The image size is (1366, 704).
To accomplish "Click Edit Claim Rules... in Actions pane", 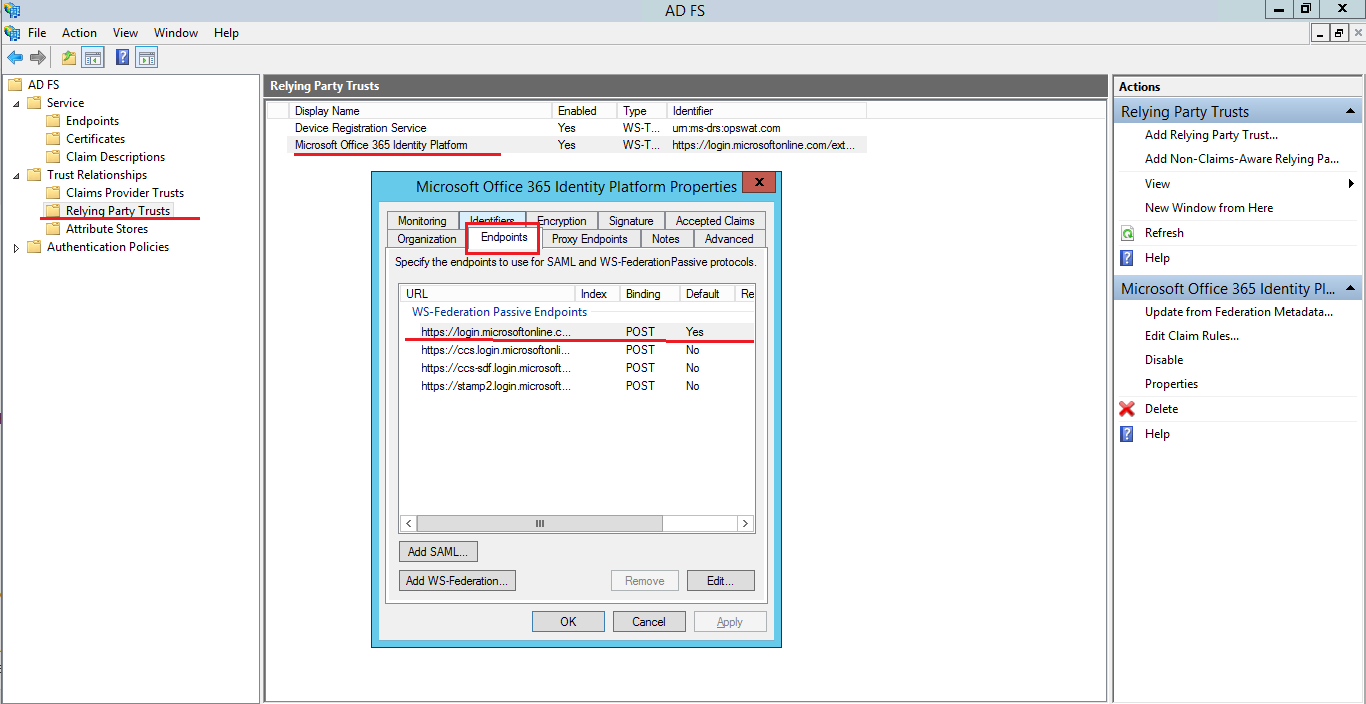I will click(1191, 336).
